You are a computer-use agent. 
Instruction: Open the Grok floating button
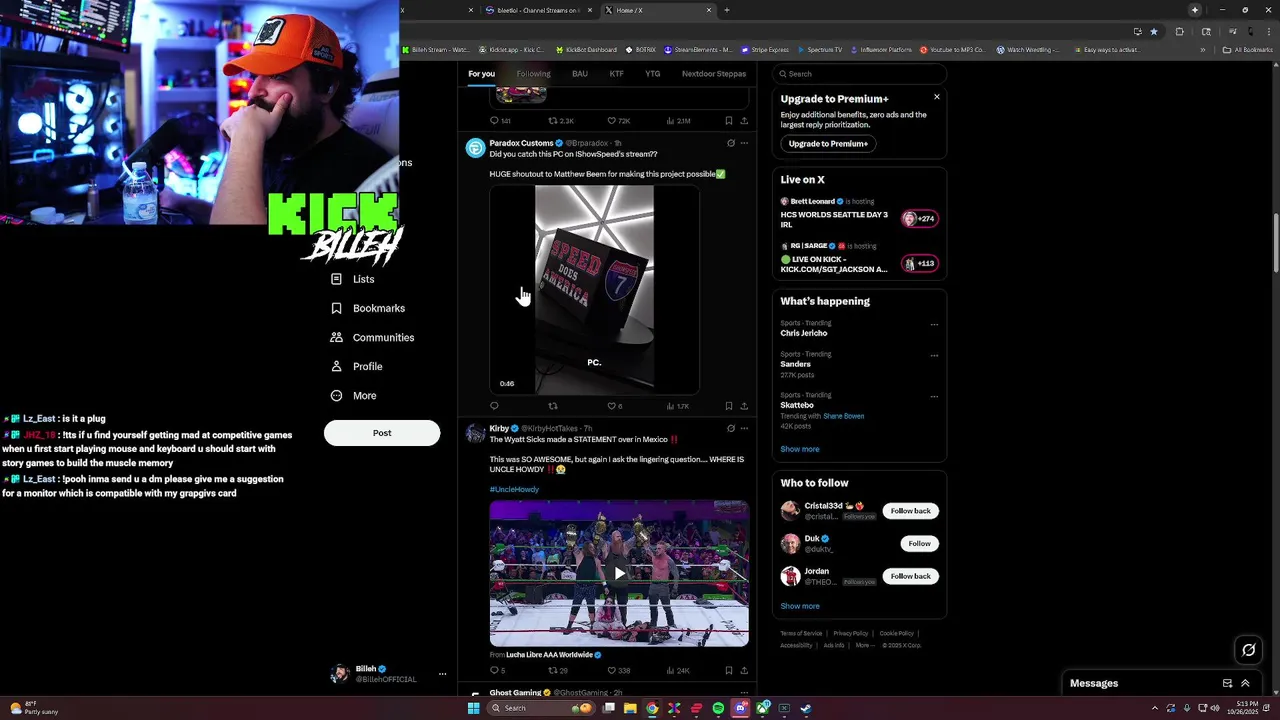click(x=1249, y=650)
